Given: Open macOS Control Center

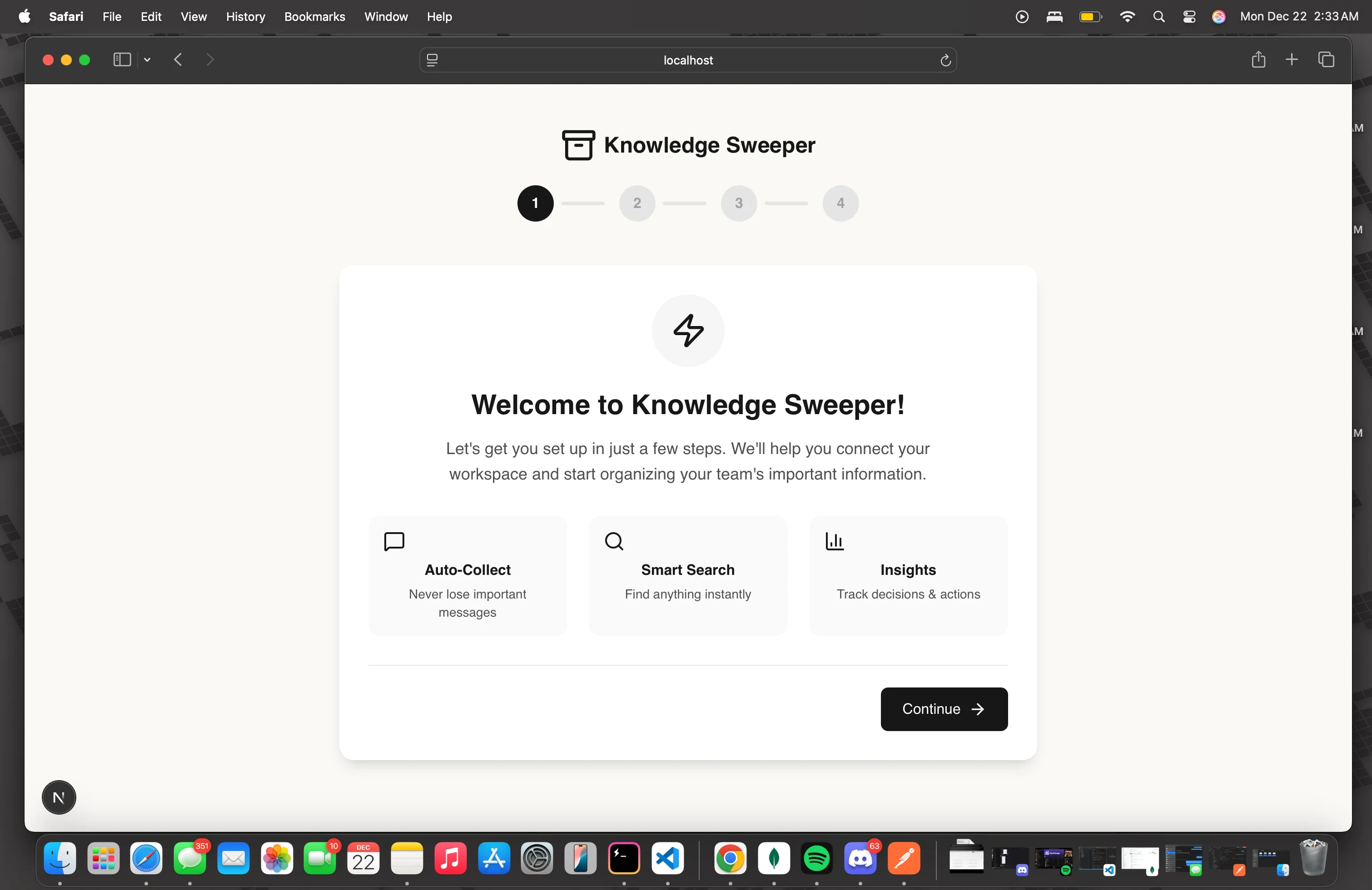Looking at the screenshot, I should pos(1188,17).
